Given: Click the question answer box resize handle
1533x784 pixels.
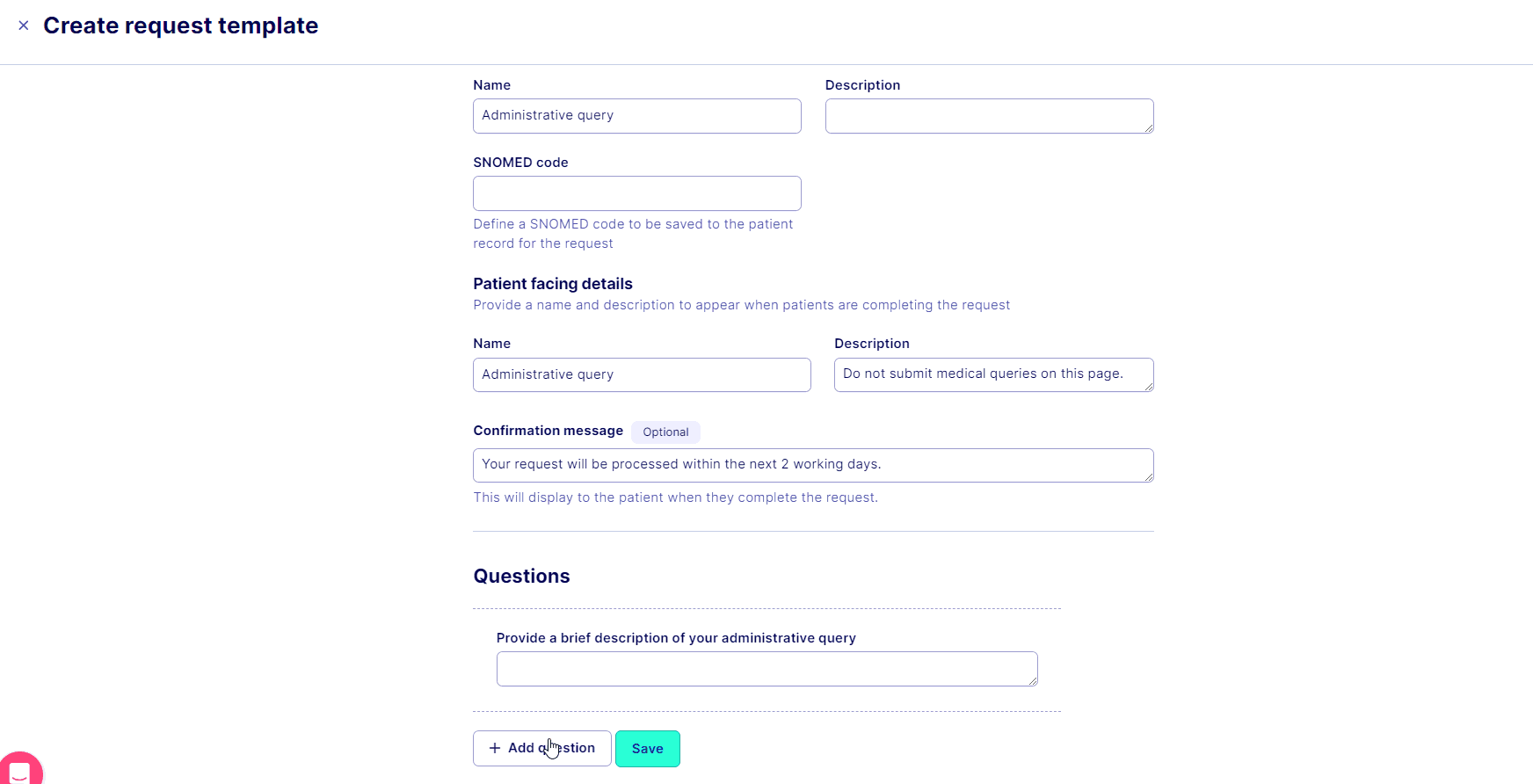Looking at the screenshot, I should pos(1032,680).
